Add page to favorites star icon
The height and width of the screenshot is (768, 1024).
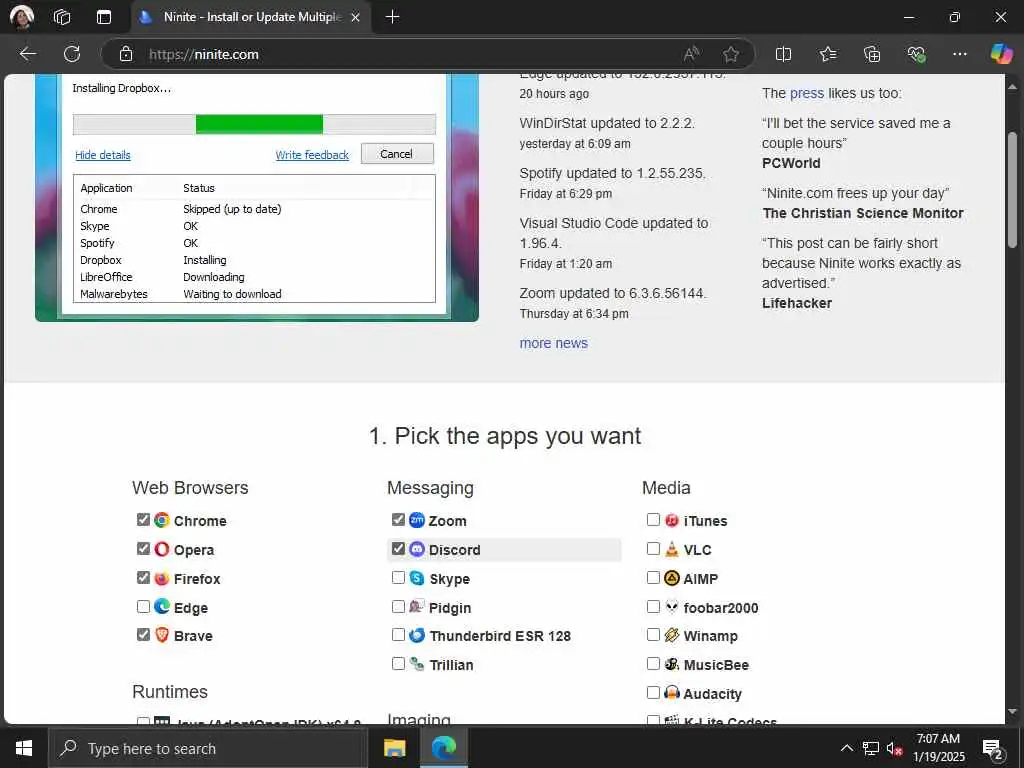coord(731,54)
